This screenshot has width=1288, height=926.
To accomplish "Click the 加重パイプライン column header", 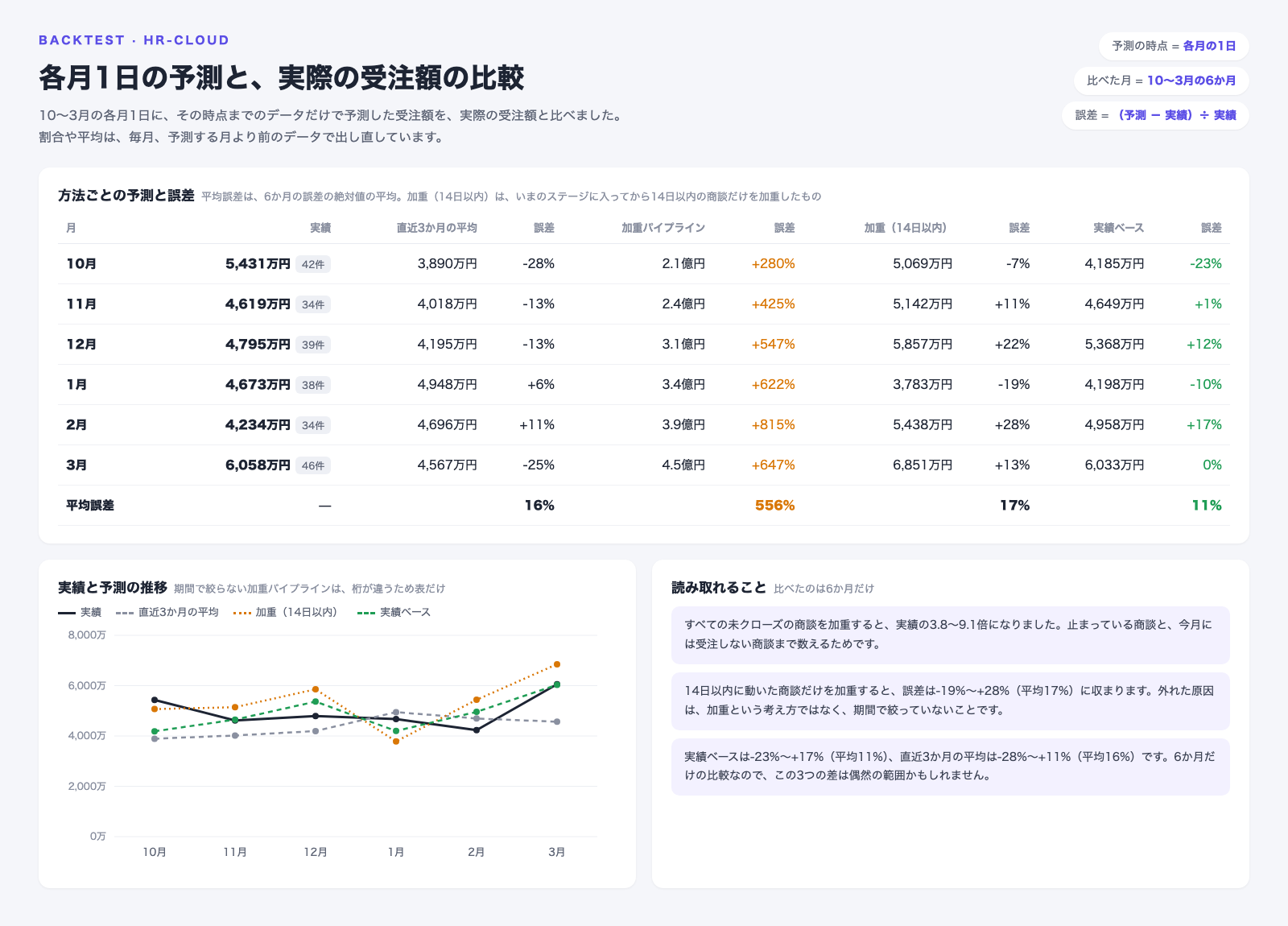I will 663,228.
